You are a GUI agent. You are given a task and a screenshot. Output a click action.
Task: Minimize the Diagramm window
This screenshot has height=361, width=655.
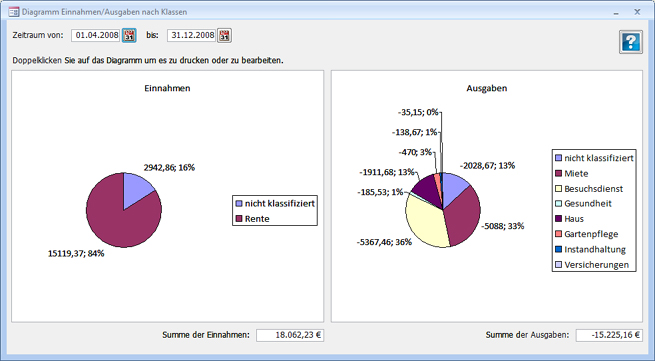click(616, 13)
